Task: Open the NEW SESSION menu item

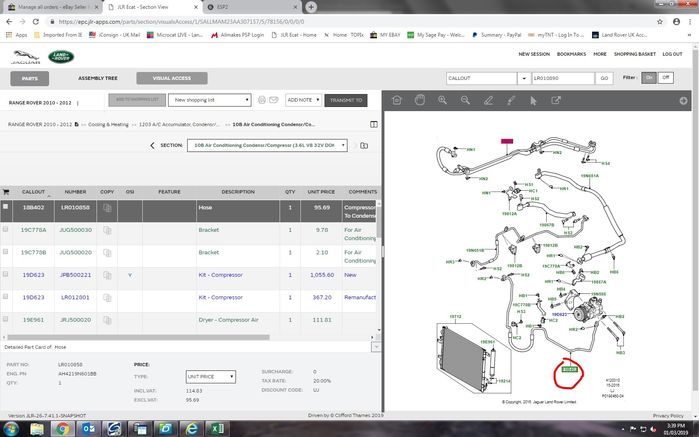Action: point(534,54)
